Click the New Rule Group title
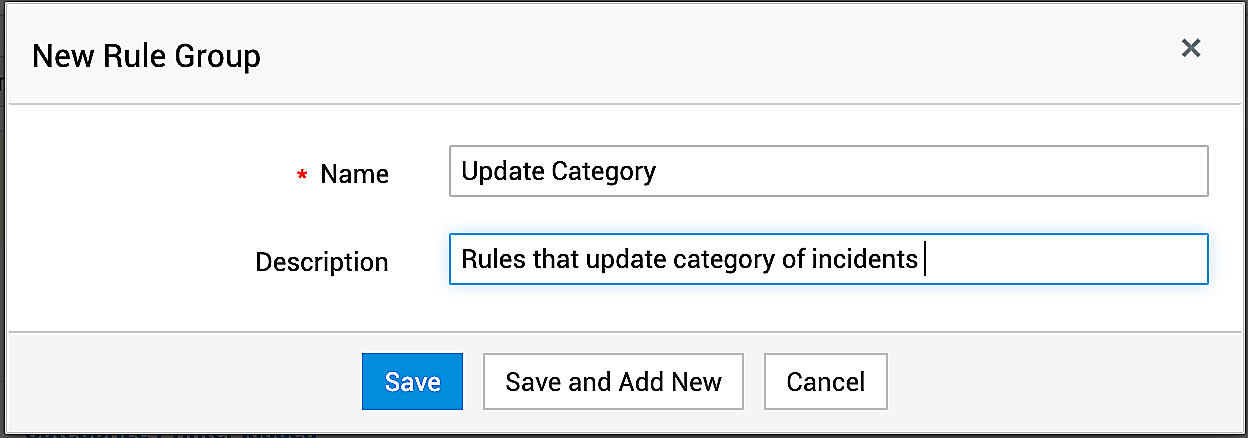The image size is (1248, 438). click(146, 56)
